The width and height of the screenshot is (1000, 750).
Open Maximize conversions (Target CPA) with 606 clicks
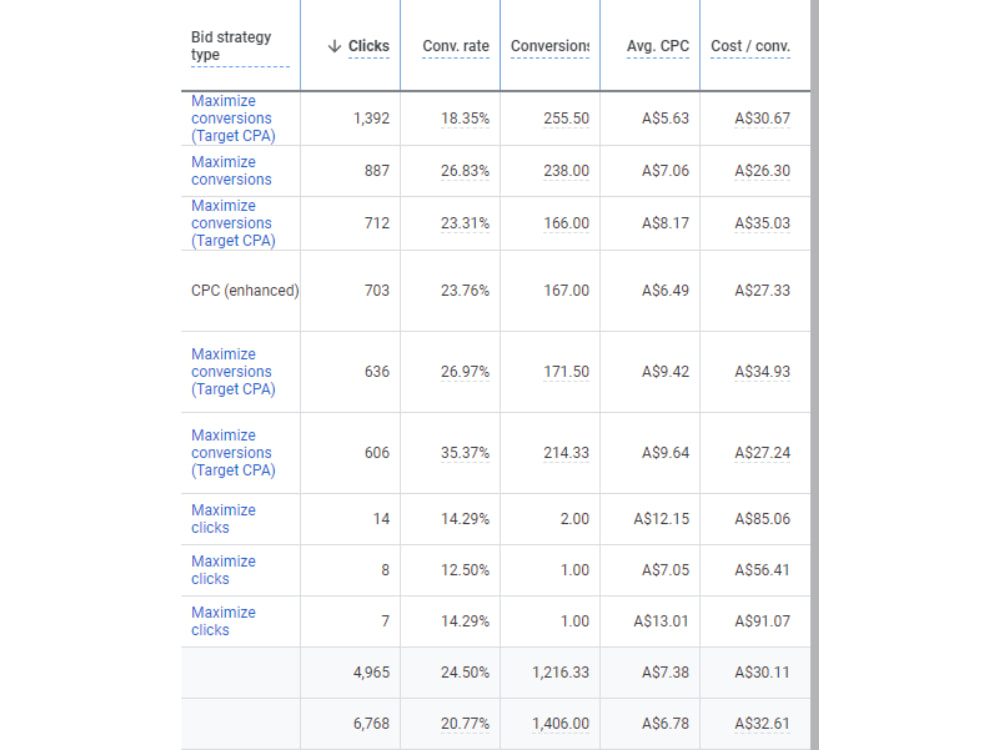233,453
